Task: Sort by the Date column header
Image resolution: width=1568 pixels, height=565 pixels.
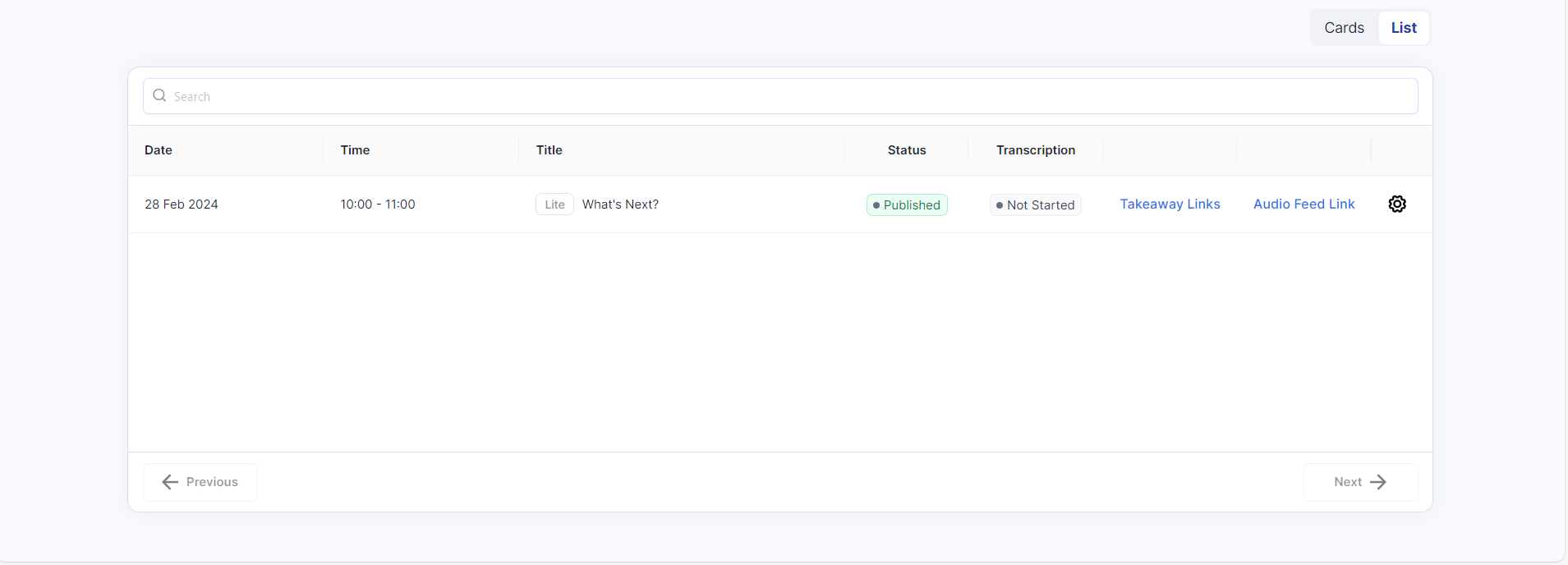Action: point(159,150)
